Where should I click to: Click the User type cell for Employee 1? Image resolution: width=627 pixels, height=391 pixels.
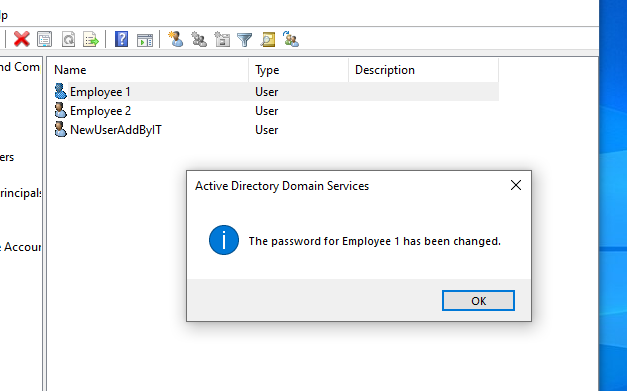(267, 92)
